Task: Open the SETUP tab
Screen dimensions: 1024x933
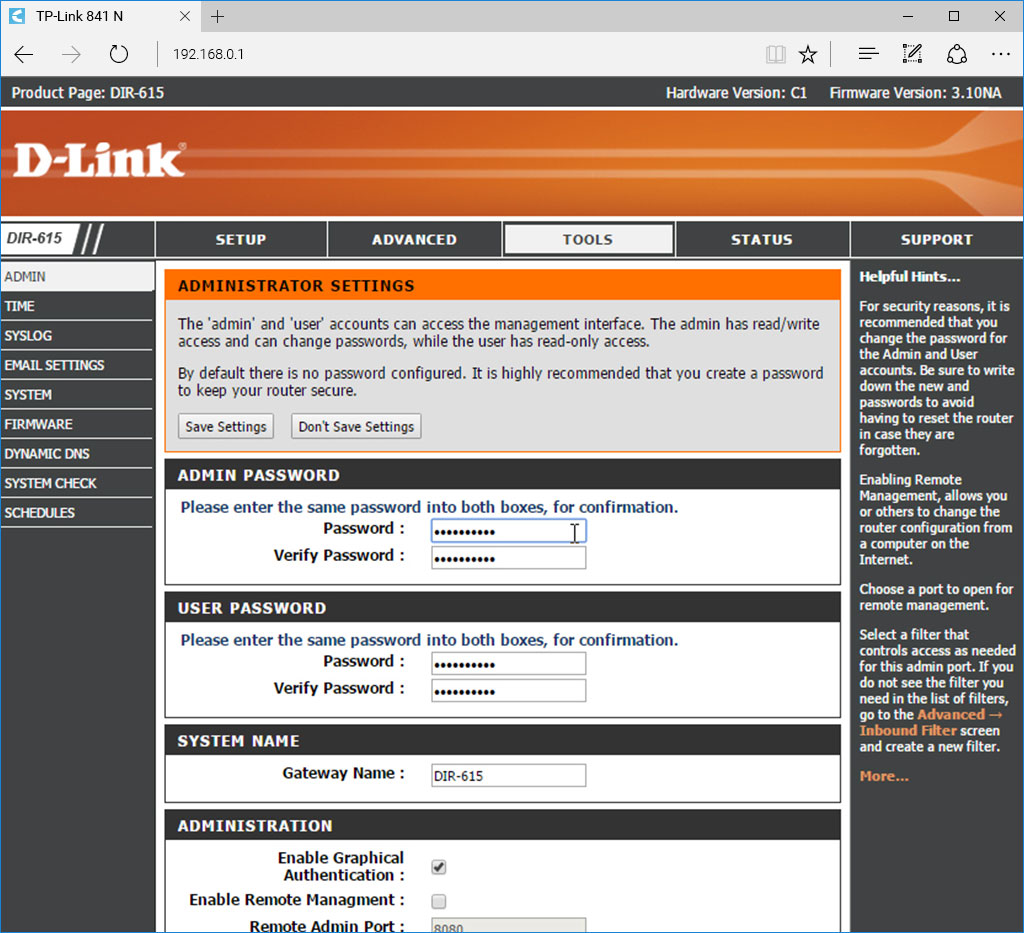Action: [241, 240]
